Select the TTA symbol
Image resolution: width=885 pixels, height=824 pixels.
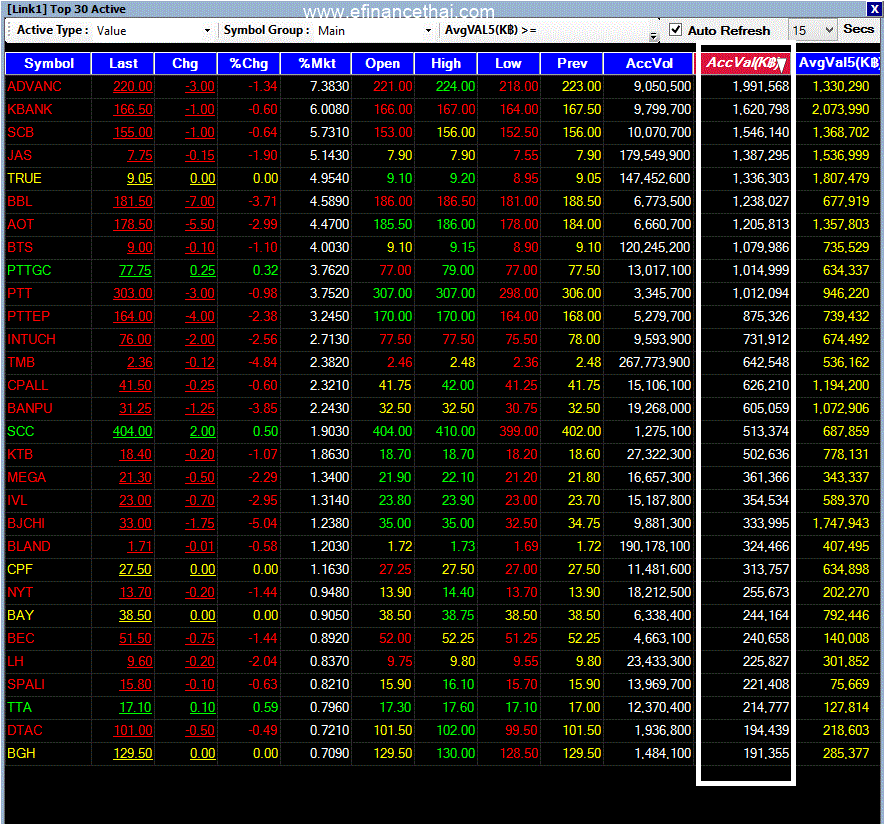(x=19, y=707)
